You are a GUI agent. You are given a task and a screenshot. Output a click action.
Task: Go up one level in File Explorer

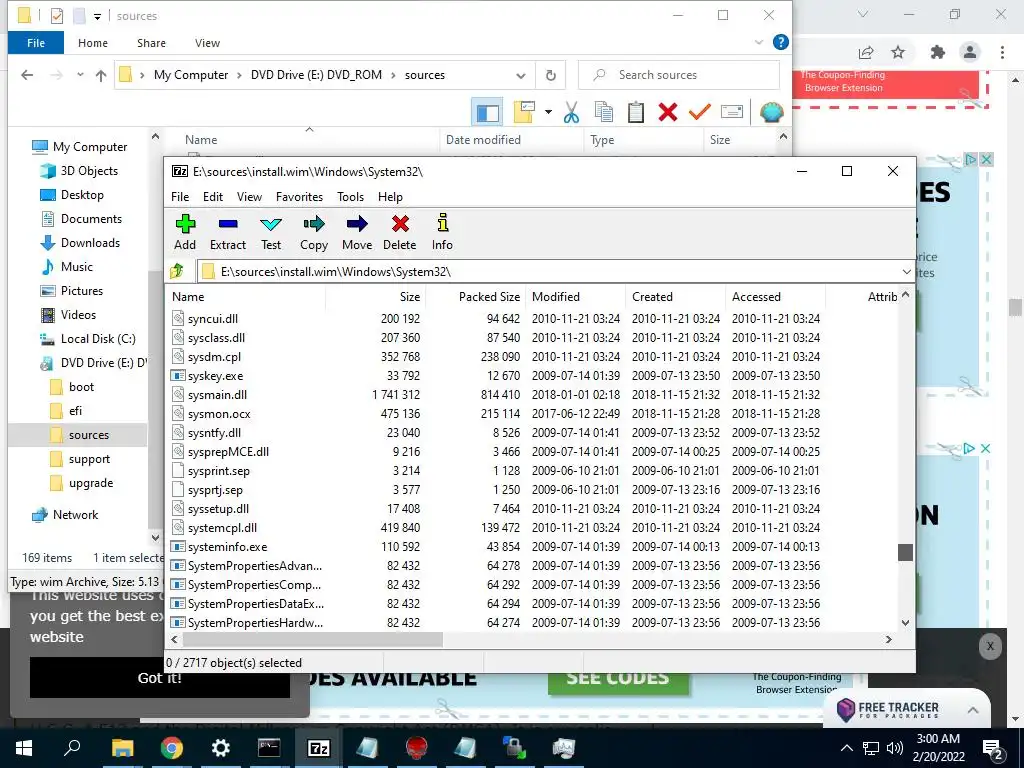pos(101,75)
